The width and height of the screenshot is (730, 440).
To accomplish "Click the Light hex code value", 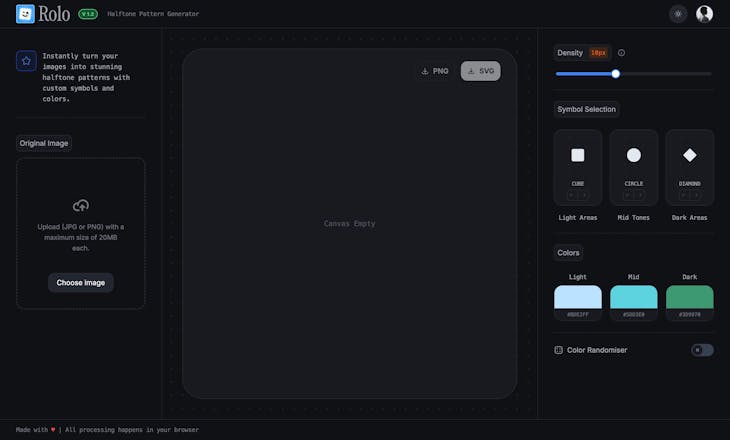I will [578, 315].
